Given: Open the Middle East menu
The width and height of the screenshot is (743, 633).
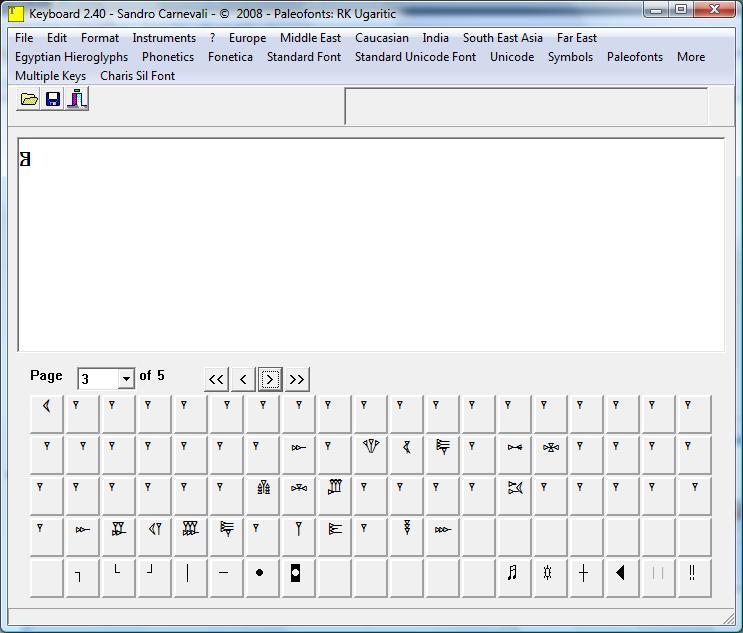Looking at the screenshot, I should click(310, 38).
